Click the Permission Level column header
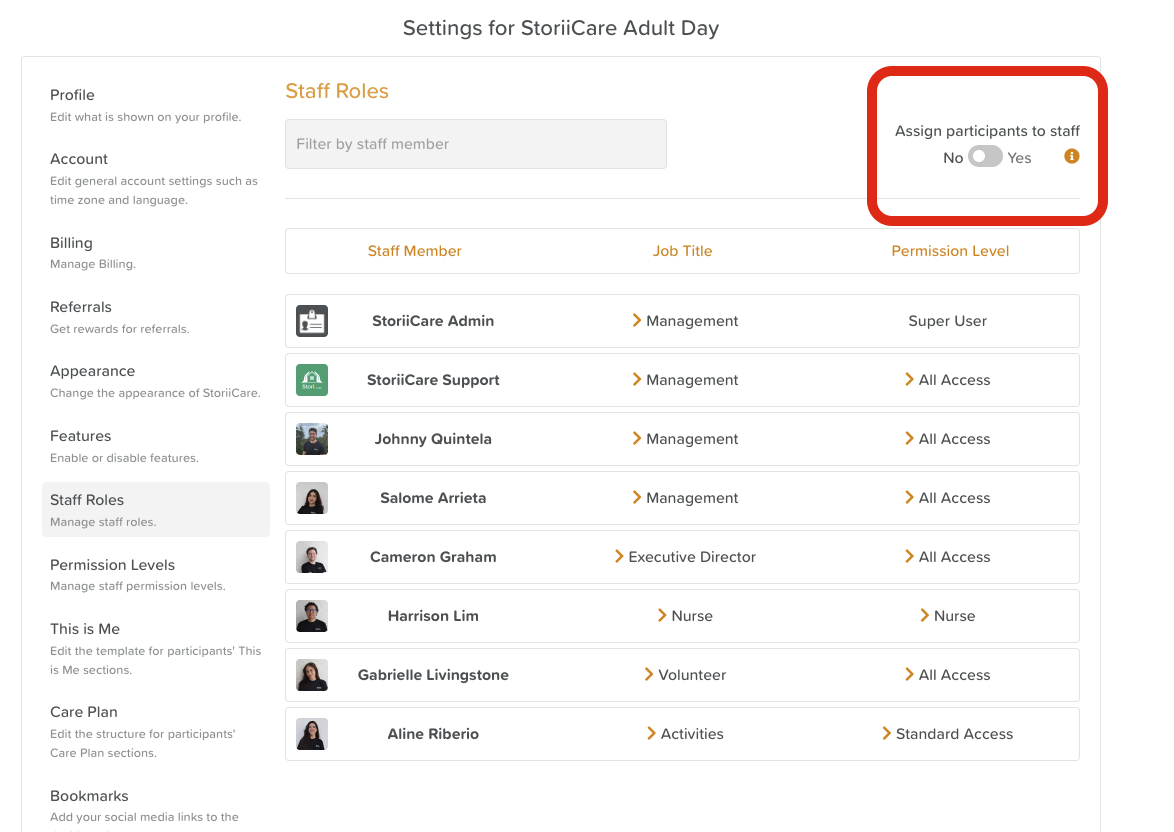This screenshot has width=1174, height=832. 950,251
